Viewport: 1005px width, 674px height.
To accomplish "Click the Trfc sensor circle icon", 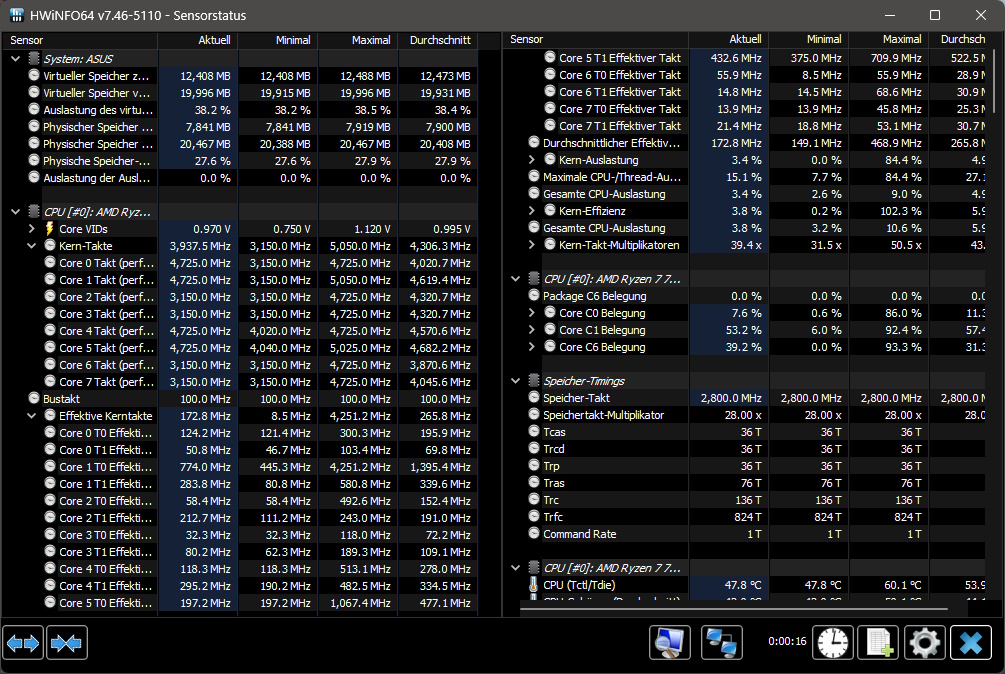I will click(x=534, y=516).
